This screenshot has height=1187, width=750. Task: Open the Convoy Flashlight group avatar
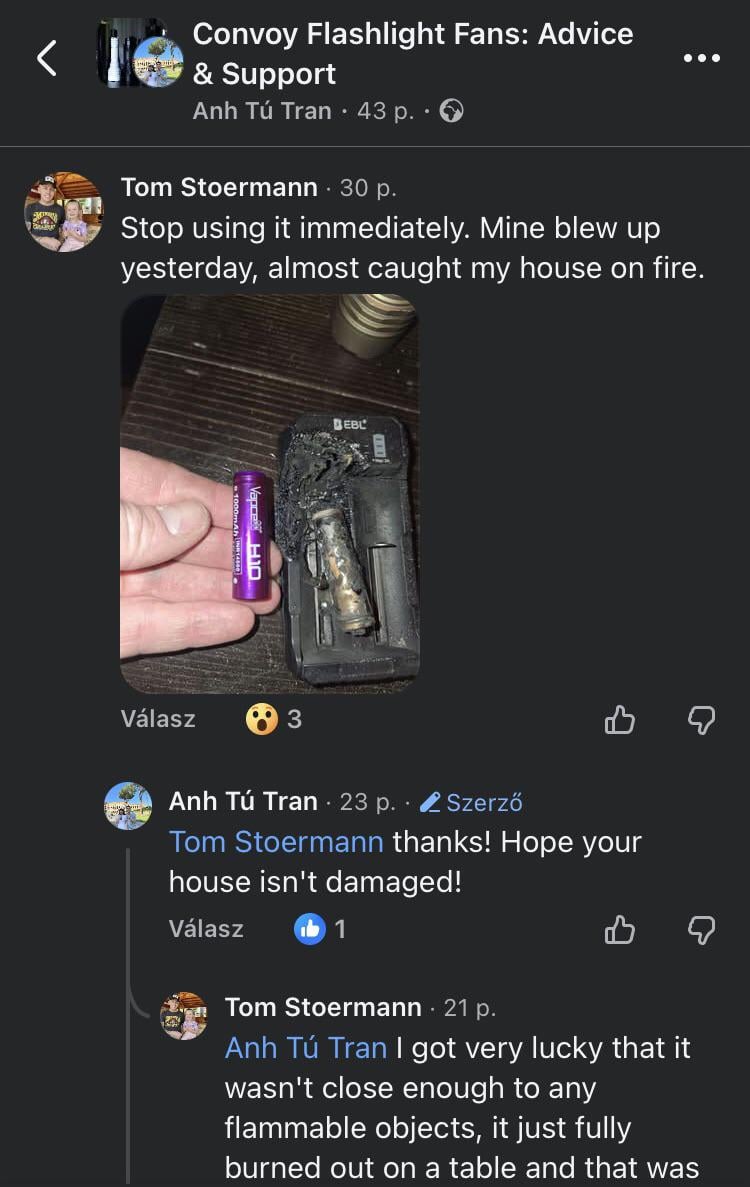[x=141, y=53]
